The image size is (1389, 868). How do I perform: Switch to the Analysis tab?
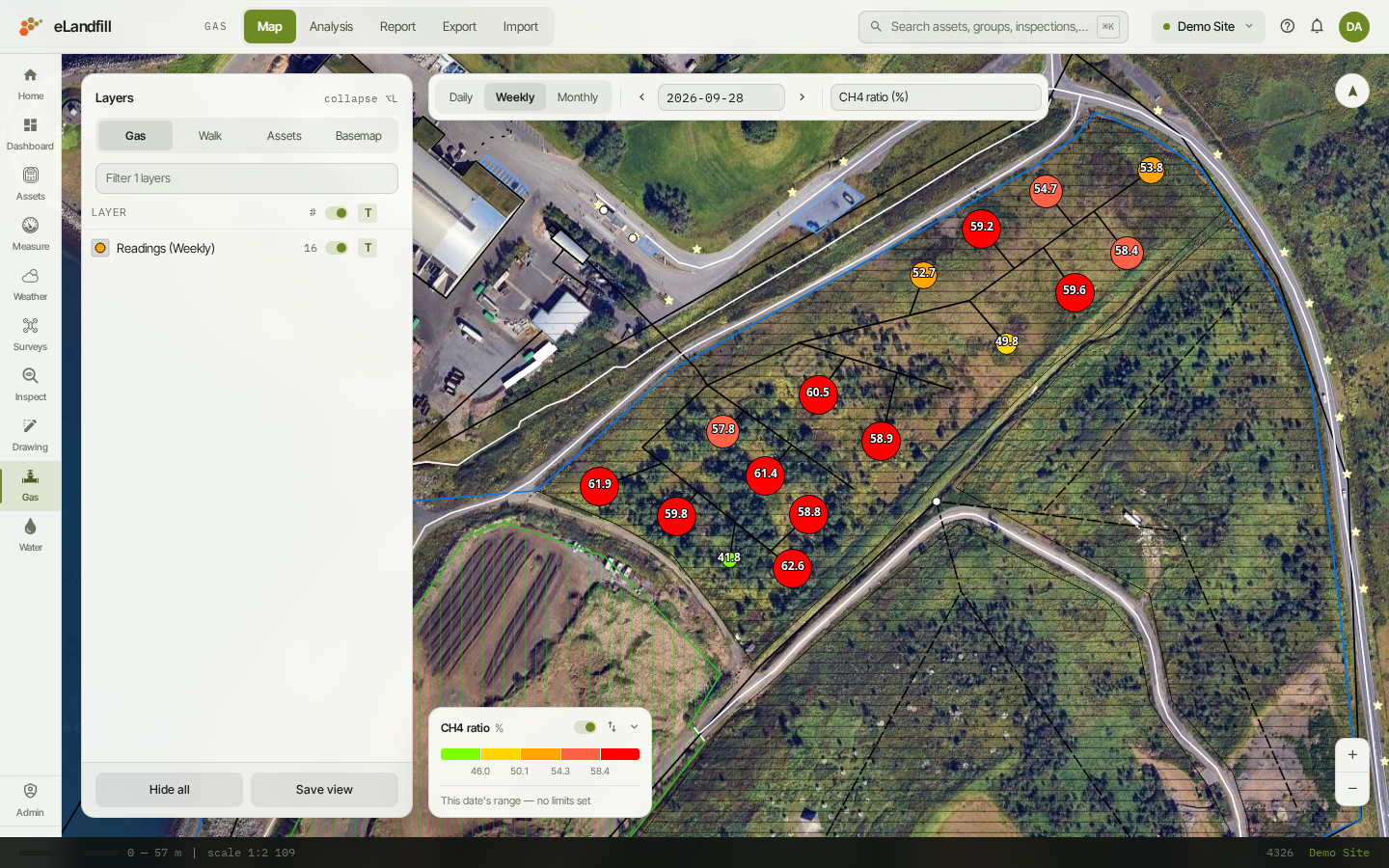(x=331, y=26)
